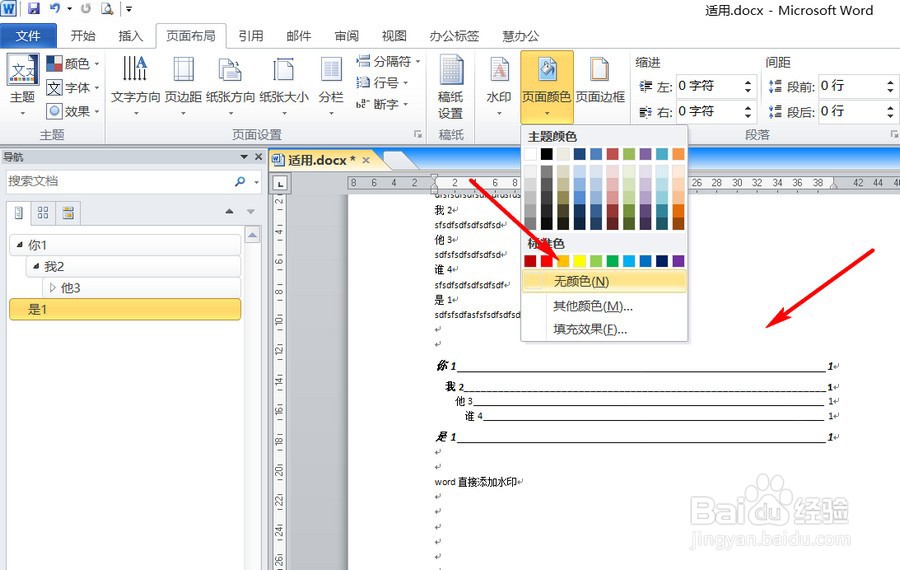This screenshot has width=900, height=570.
Task: Switch to the 引用 References ribbon tab
Action: tap(251, 36)
